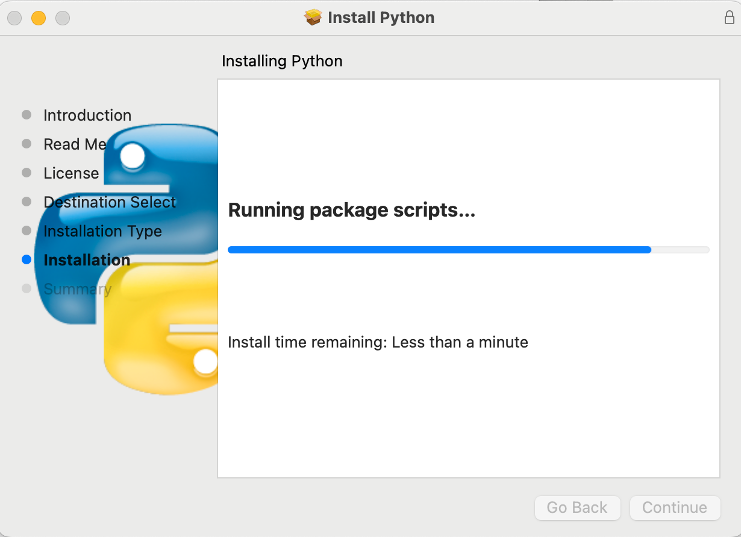Click the Python logo's blue snake head
Viewport: 742px width, 538px height.
coord(156,154)
